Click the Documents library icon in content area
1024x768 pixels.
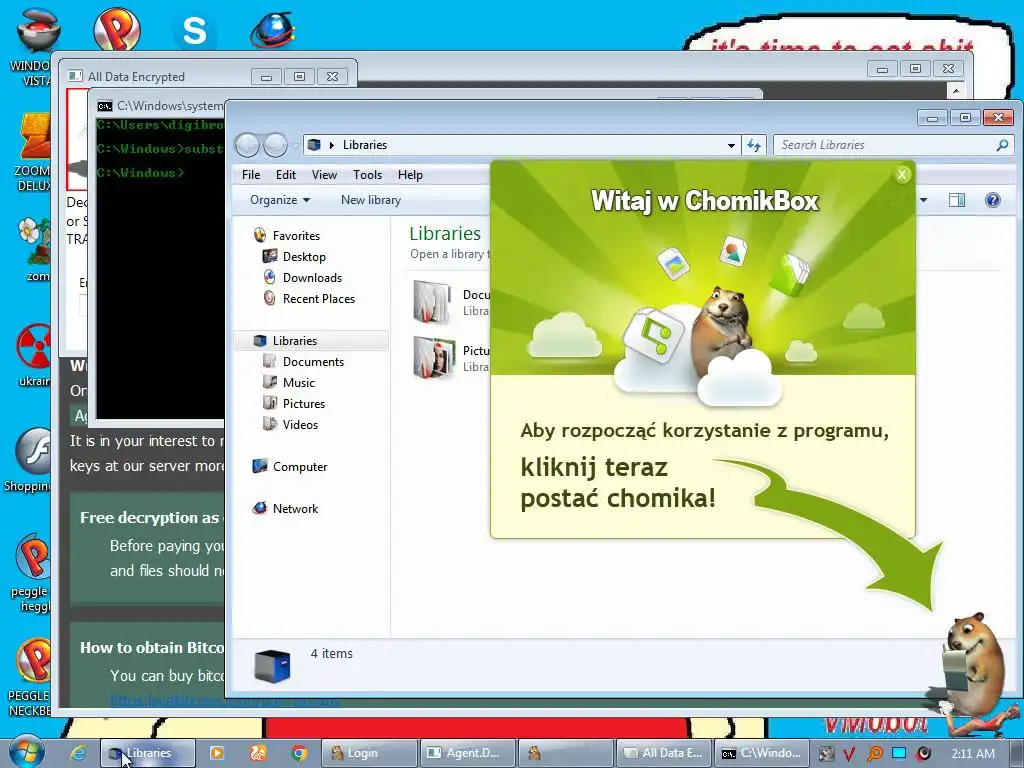point(432,302)
